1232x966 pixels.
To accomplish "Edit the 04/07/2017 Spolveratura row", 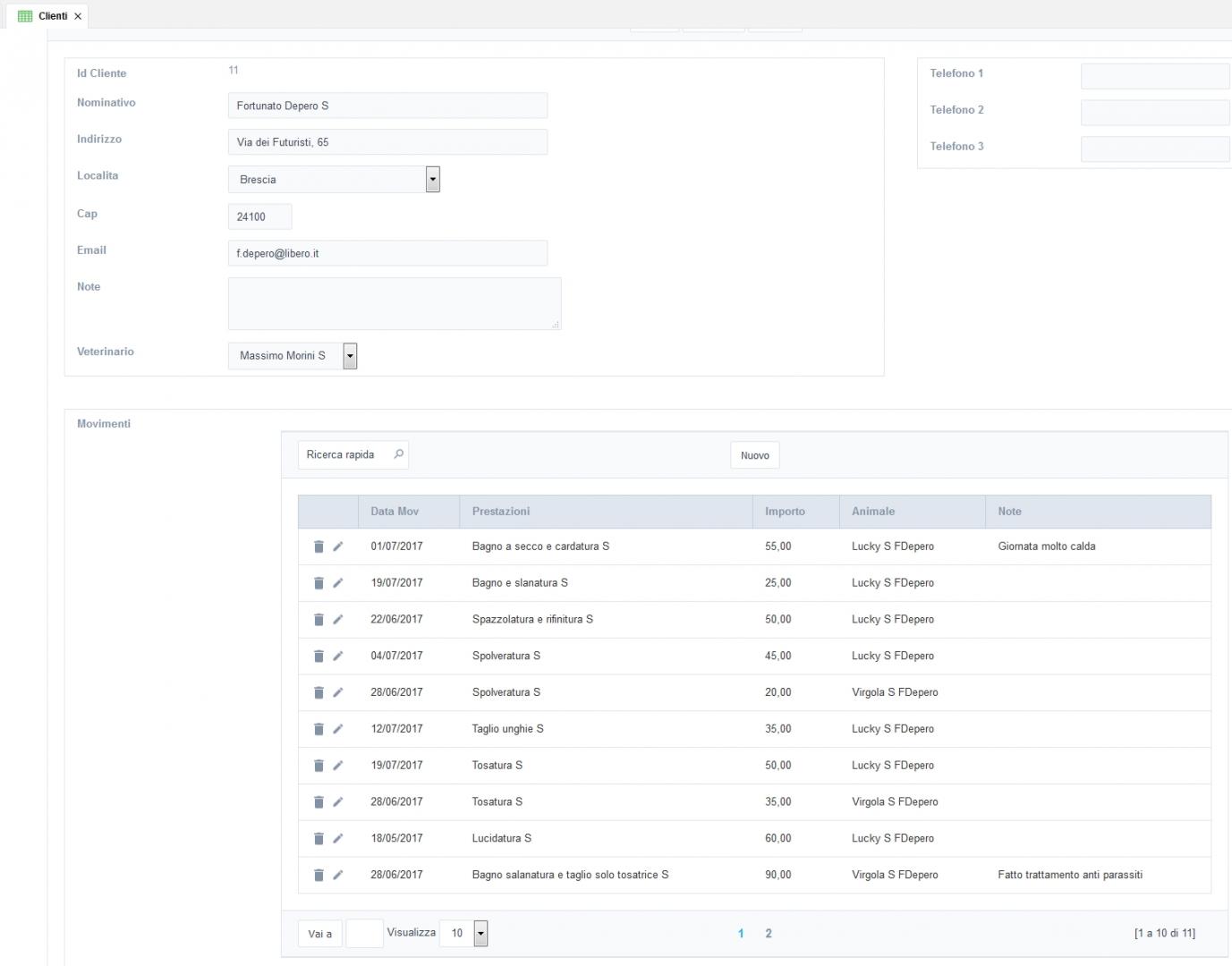I will [x=337, y=656].
